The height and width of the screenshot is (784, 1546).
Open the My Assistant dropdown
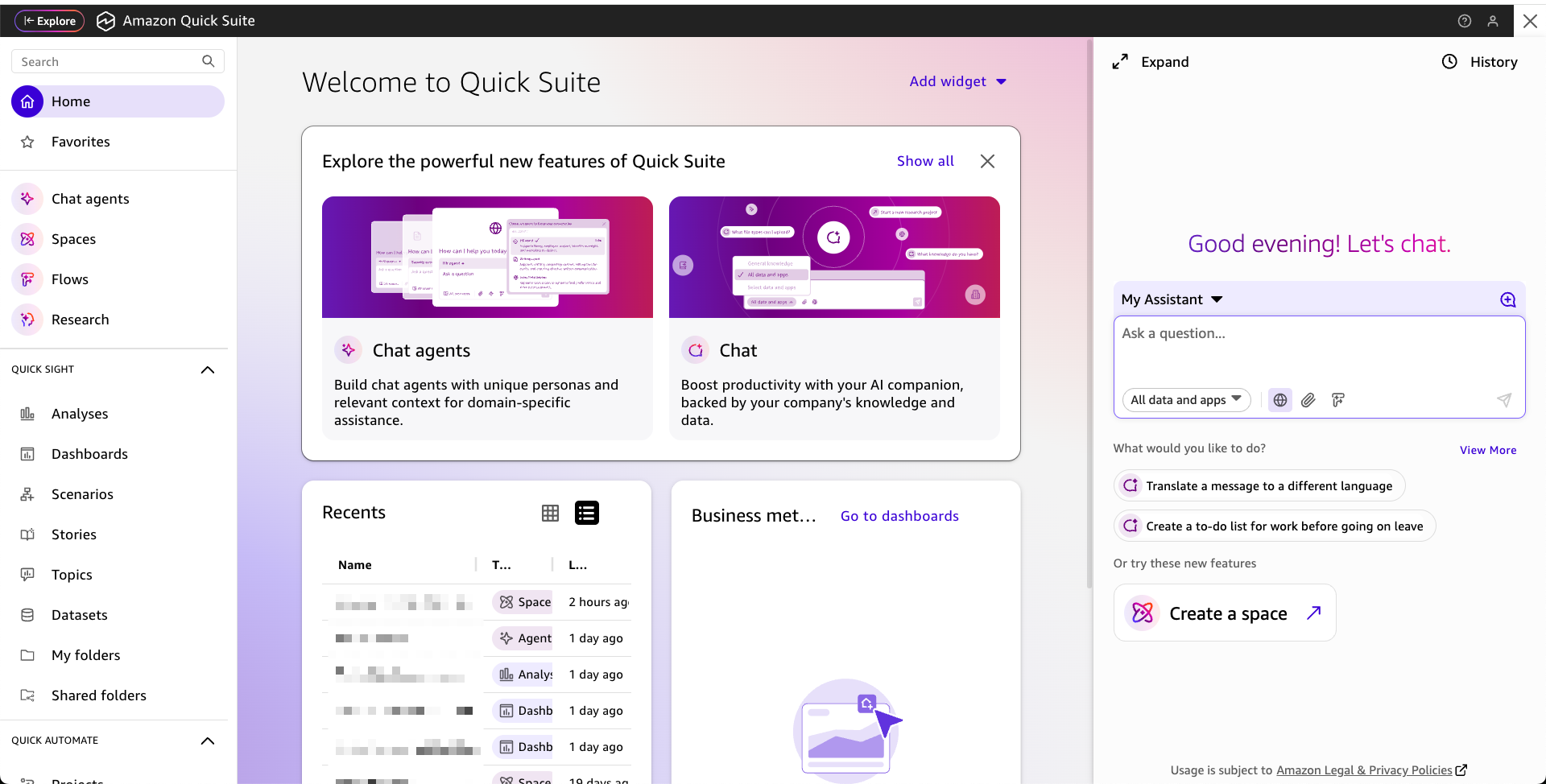(1172, 299)
